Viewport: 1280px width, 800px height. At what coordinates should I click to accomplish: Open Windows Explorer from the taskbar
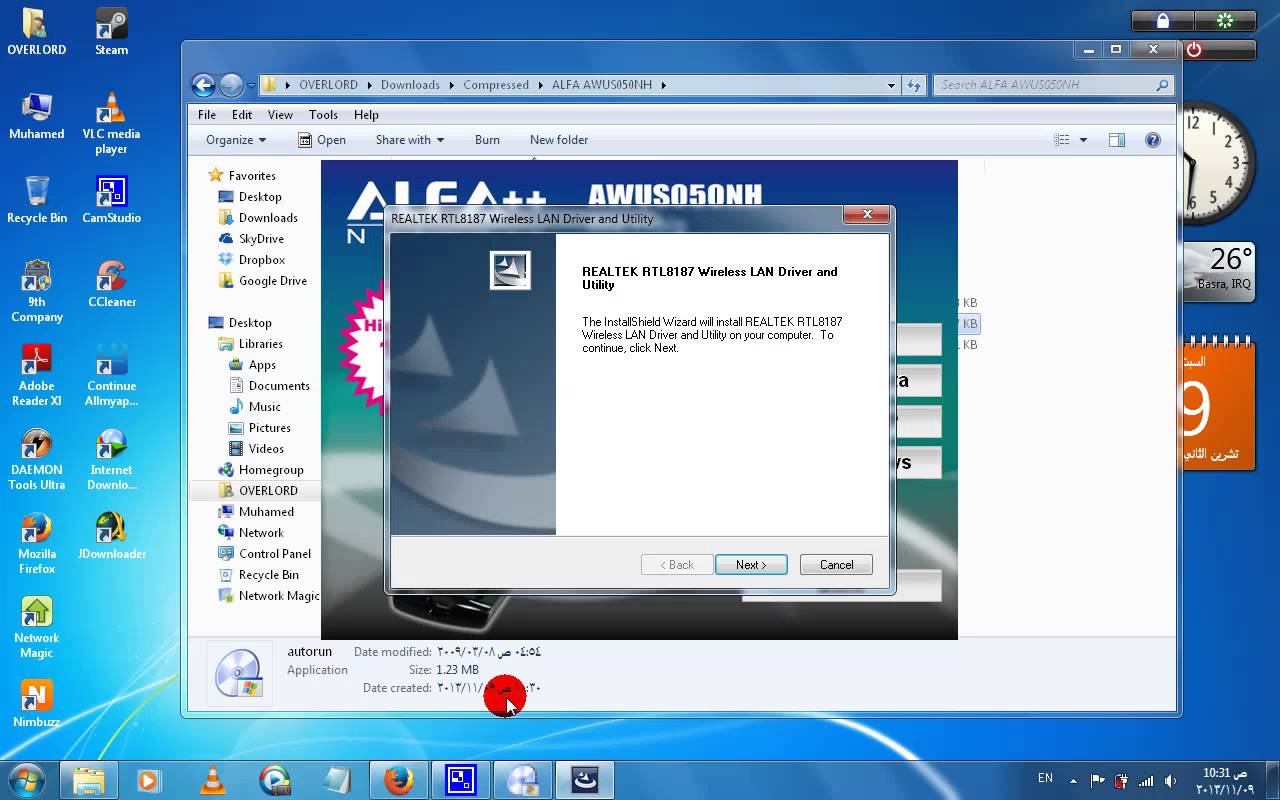89,780
